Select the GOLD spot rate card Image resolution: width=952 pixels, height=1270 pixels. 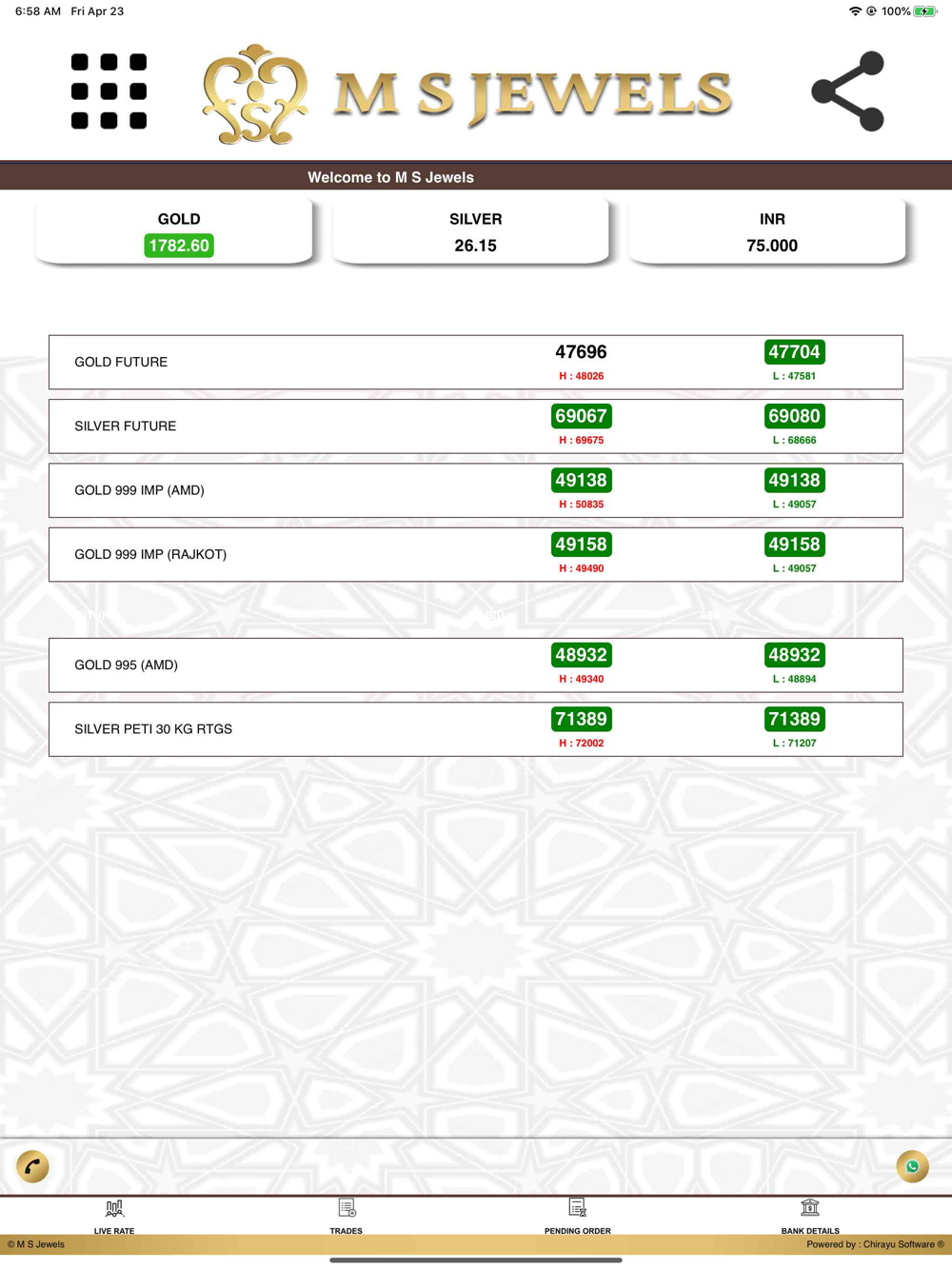(x=174, y=231)
